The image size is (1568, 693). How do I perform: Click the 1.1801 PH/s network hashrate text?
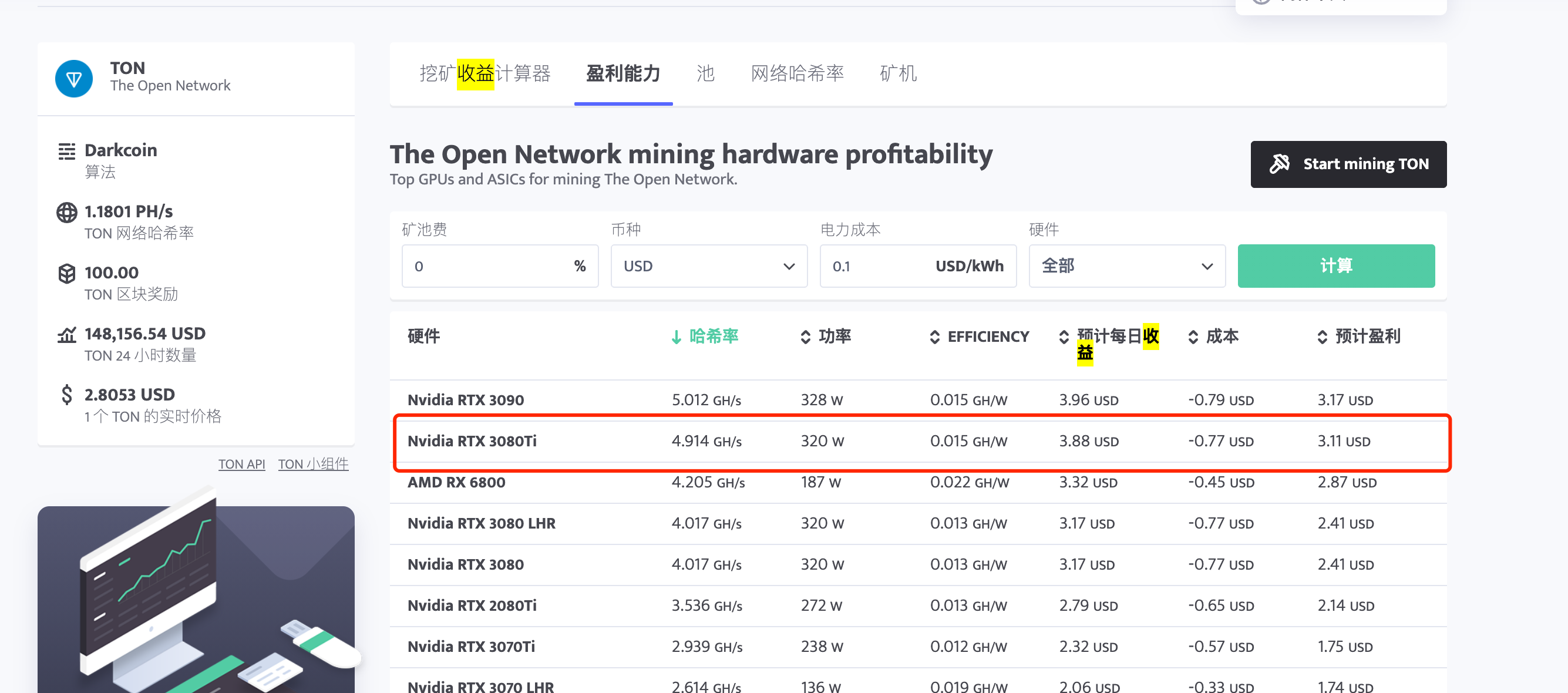click(129, 211)
